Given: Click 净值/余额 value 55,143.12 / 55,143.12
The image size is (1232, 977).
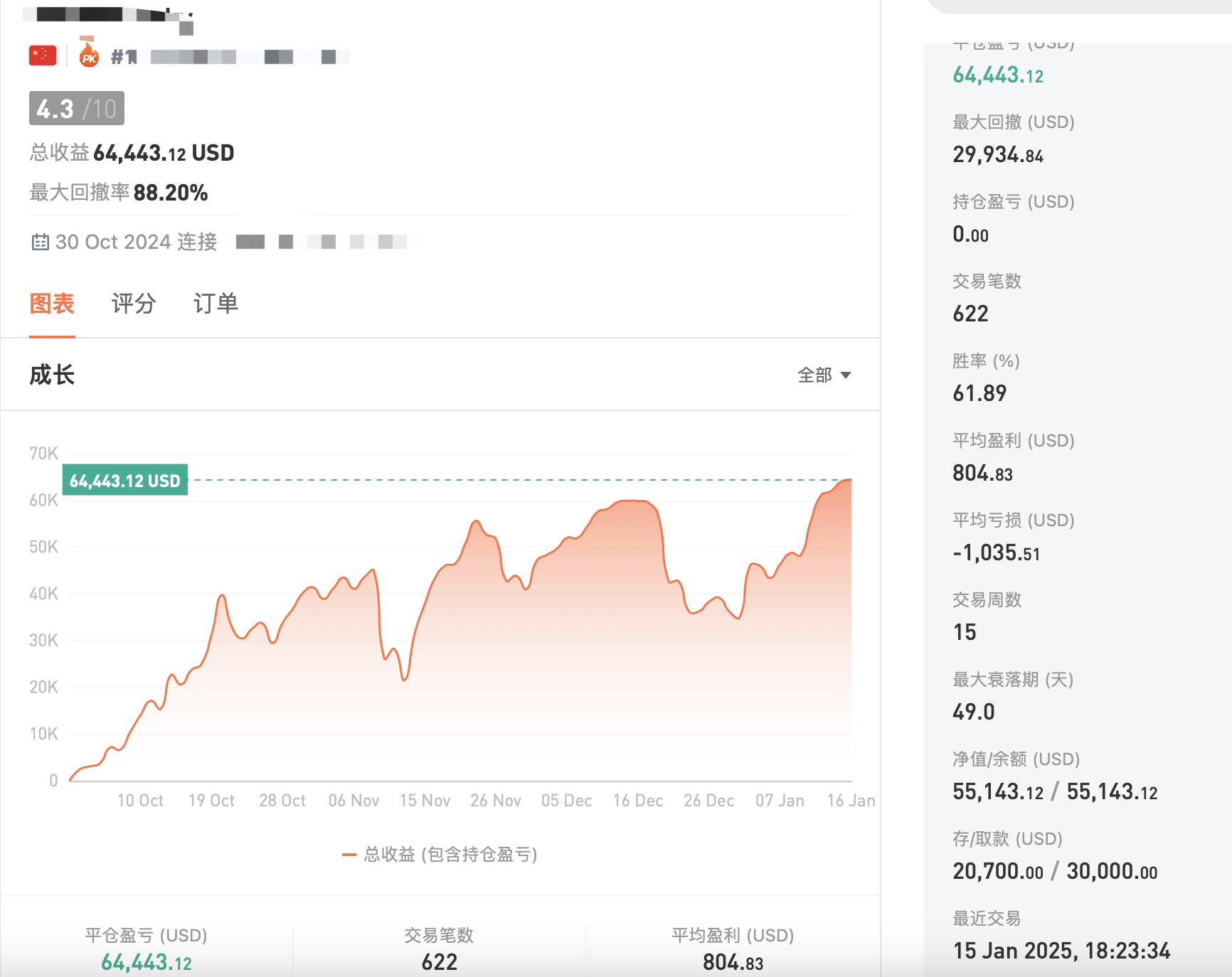Looking at the screenshot, I should click(1055, 791).
